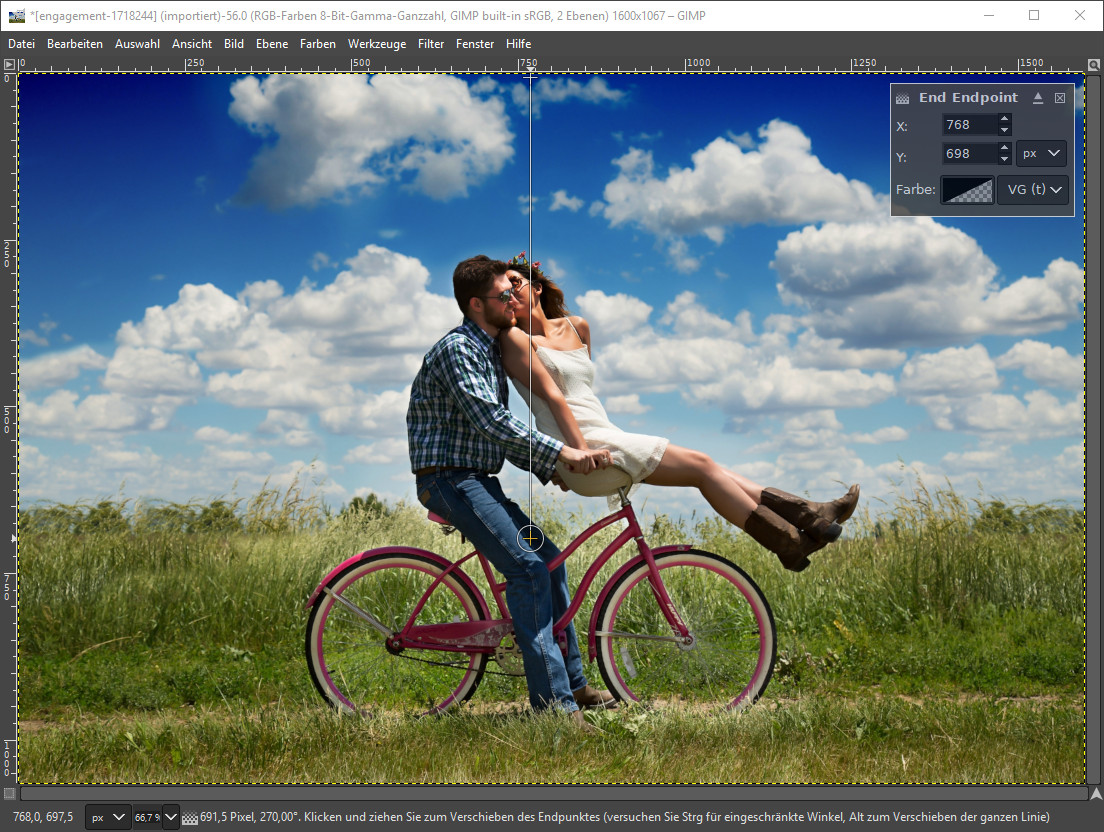Increase the X coordinate value
Image resolution: width=1104 pixels, height=832 pixels.
coord(1005,120)
